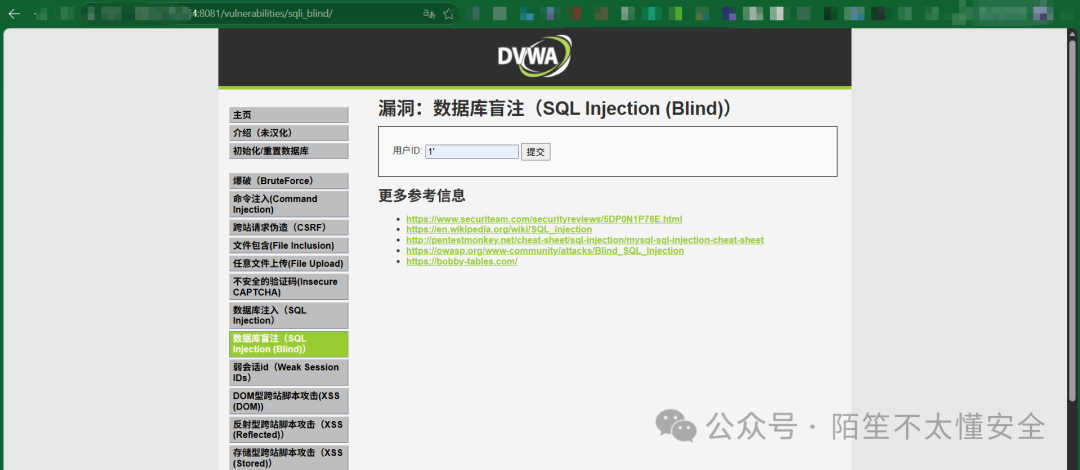Open 弱会话id（Weak Session IDs） page
This screenshot has width=1080, height=470.
click(289, 372)
